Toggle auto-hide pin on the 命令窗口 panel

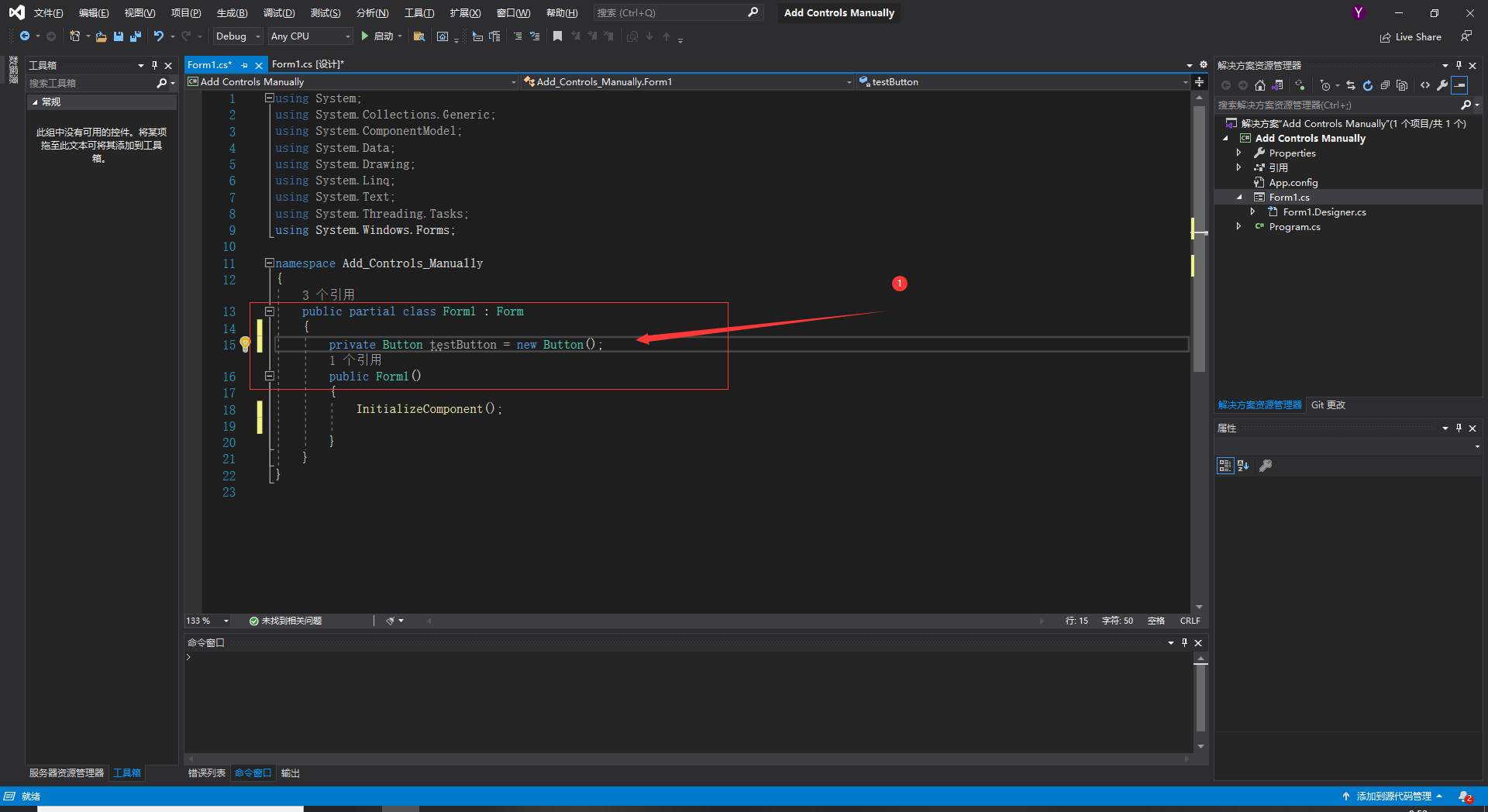click(x=1184, y=642)
